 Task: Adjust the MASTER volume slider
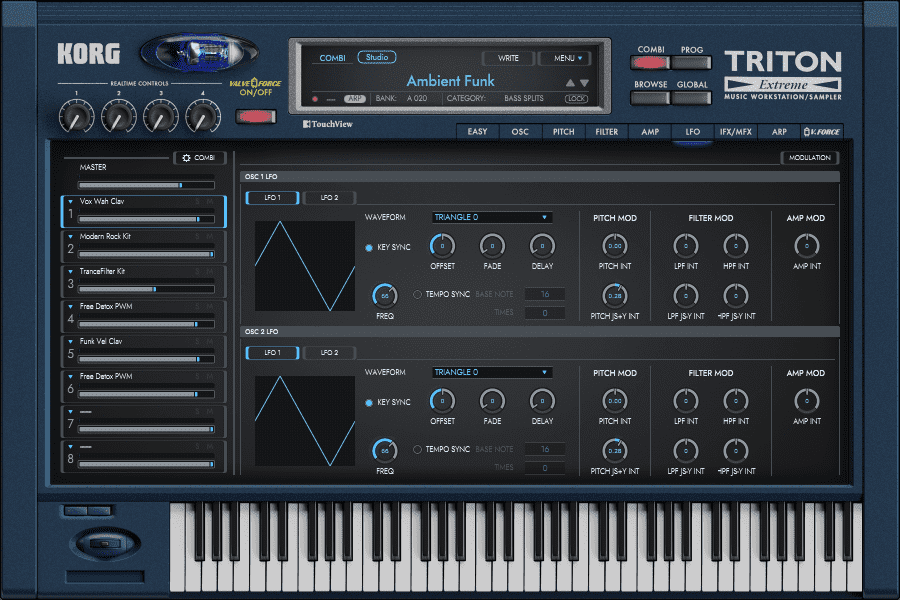coord(146,185)
